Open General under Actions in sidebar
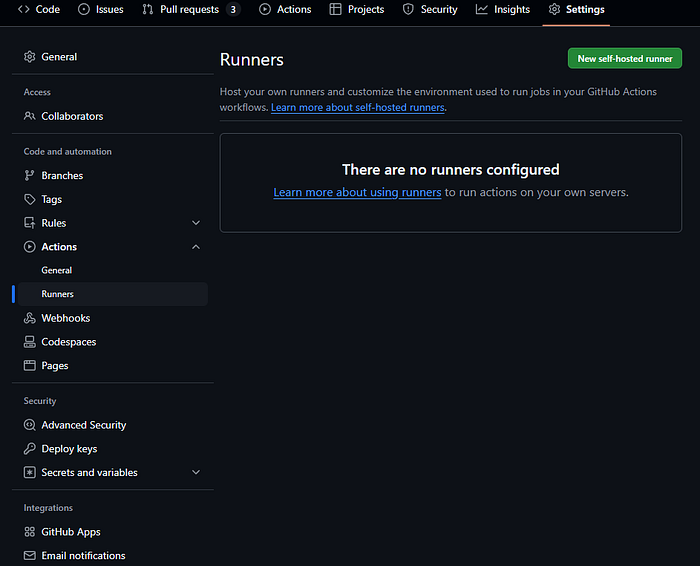 click(57, 271)
